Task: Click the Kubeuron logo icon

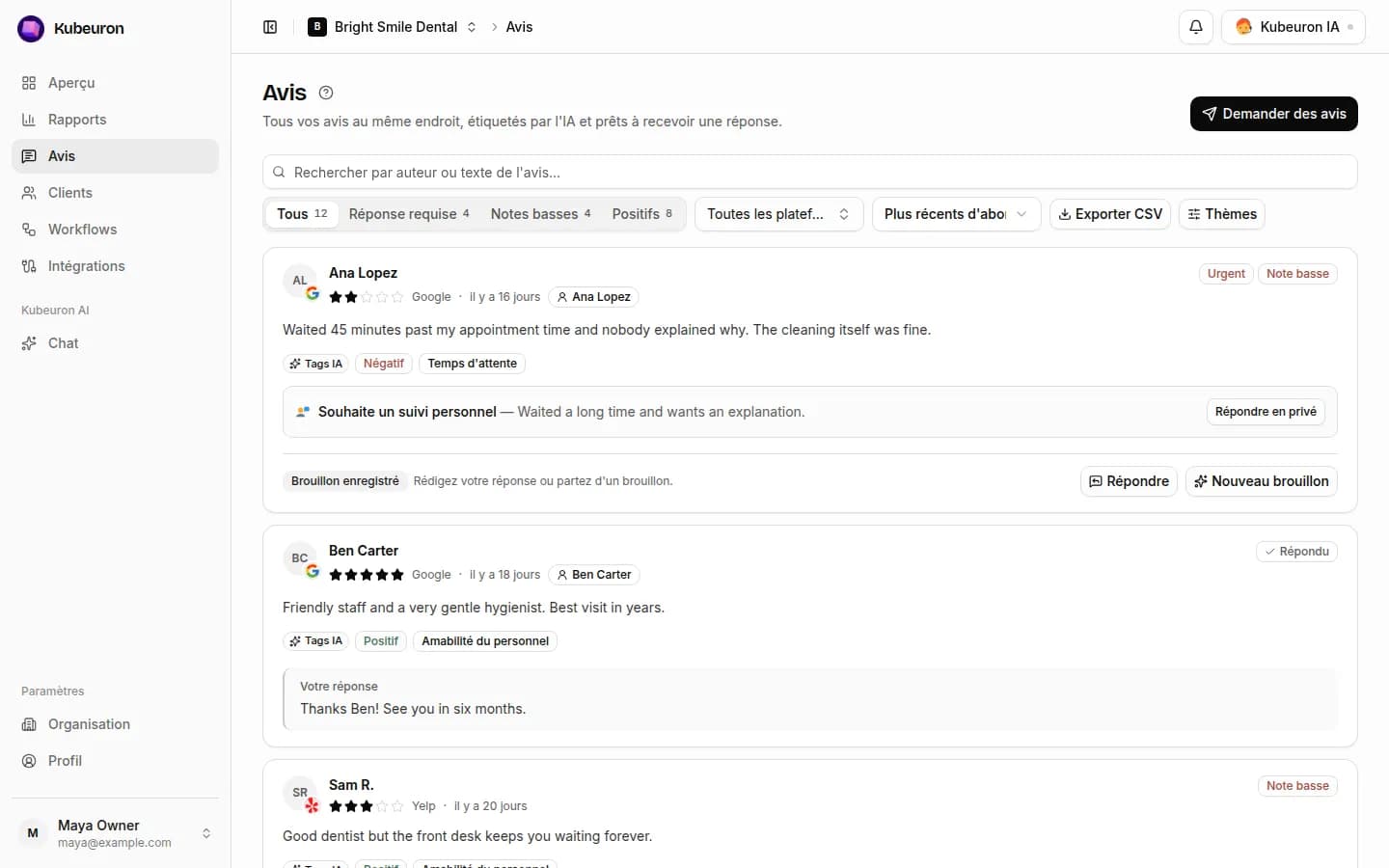Action: (31, 29)
